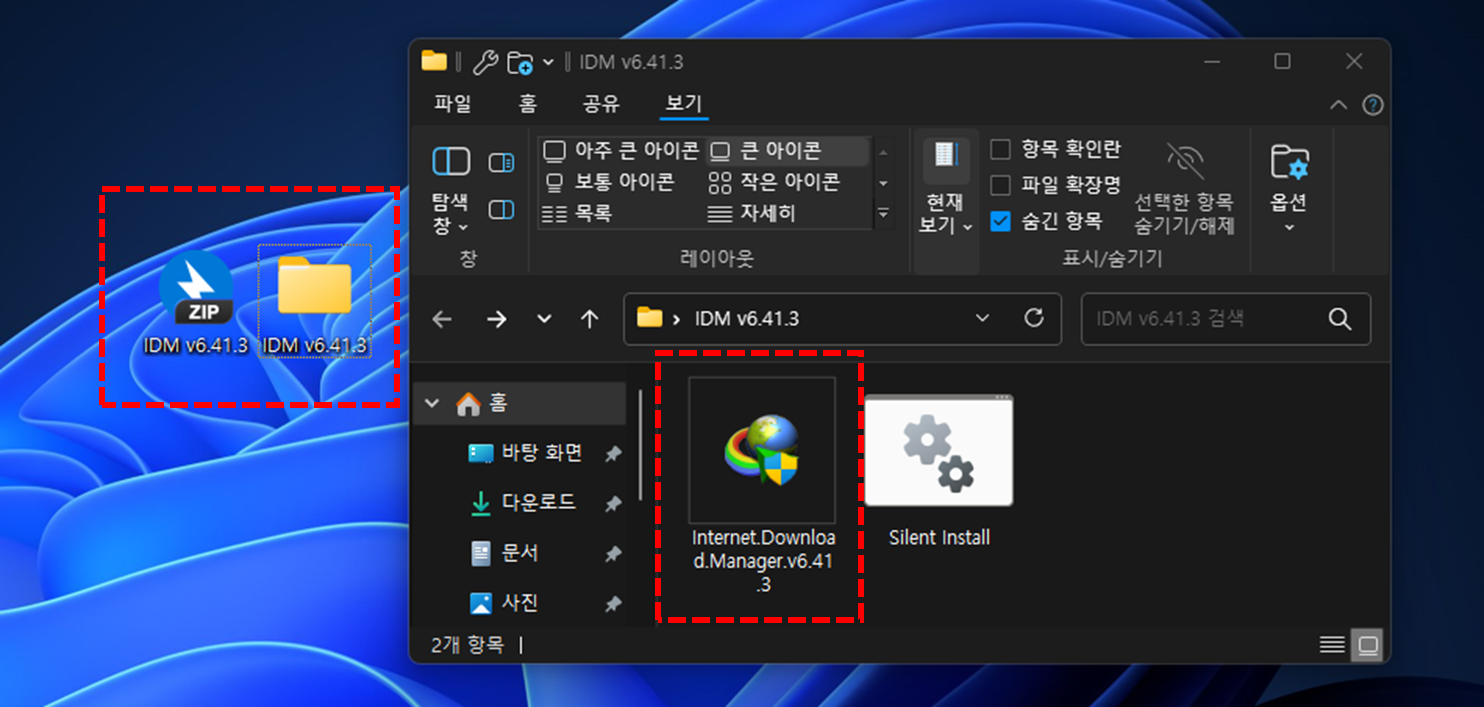Select the Internet.Download.Manager.v6.41.3 installer file
The width and height of the screenshot is (1484, 707).
pos(762,486)
